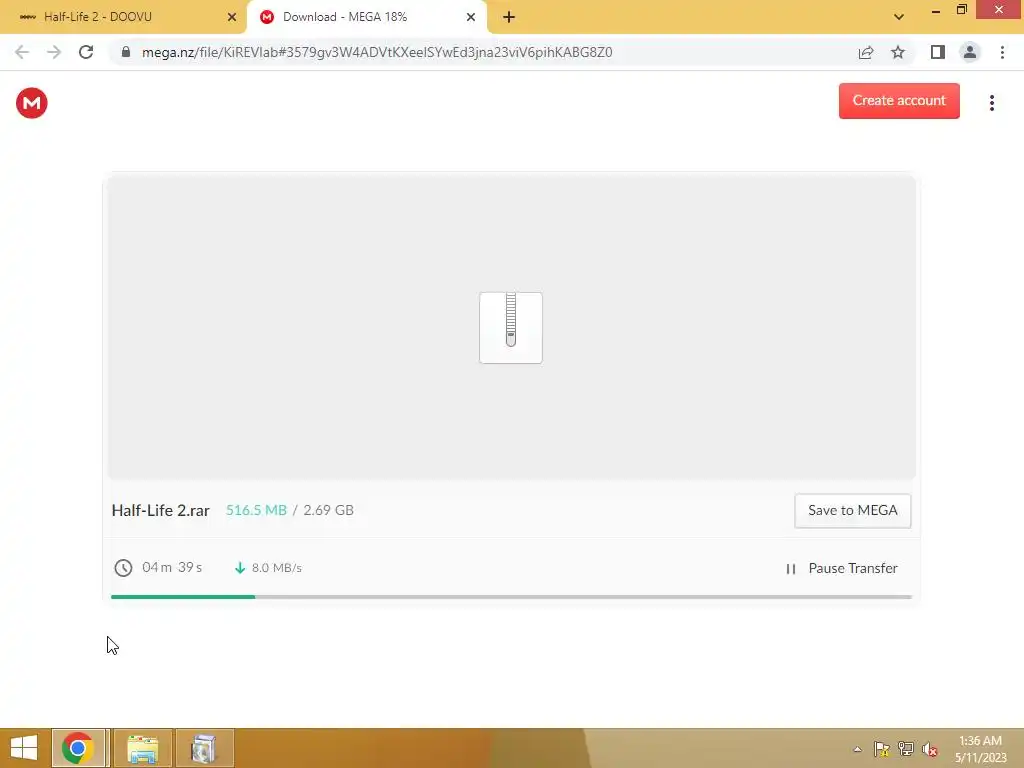Focus the mega.nz address bar
The width and height of the screenshot is (1024, 768).
tap(377, 52)
